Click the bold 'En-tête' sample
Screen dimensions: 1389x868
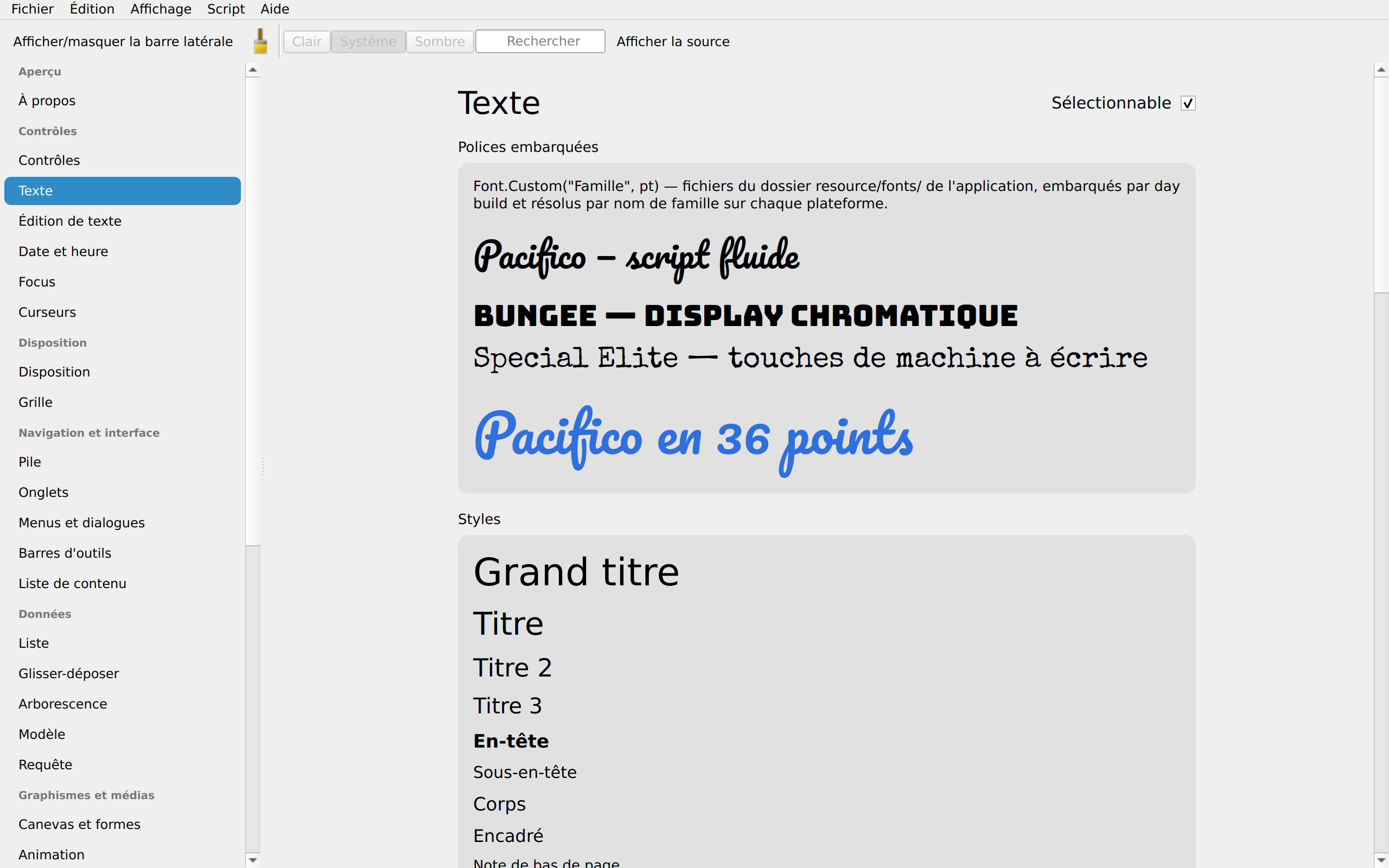click(x=511, y=741)
